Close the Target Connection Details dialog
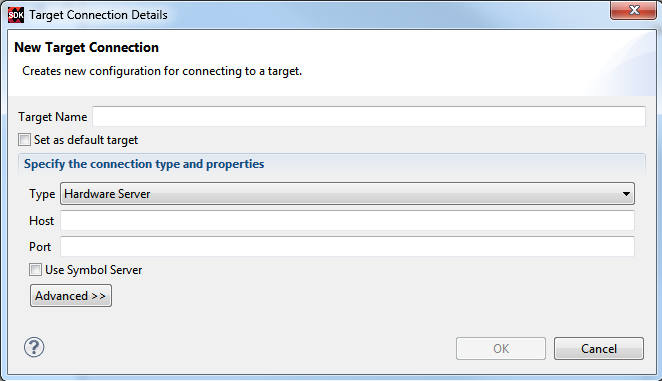Image resolution: width=662 pixels, height=381 pixels. coord(633,10)
